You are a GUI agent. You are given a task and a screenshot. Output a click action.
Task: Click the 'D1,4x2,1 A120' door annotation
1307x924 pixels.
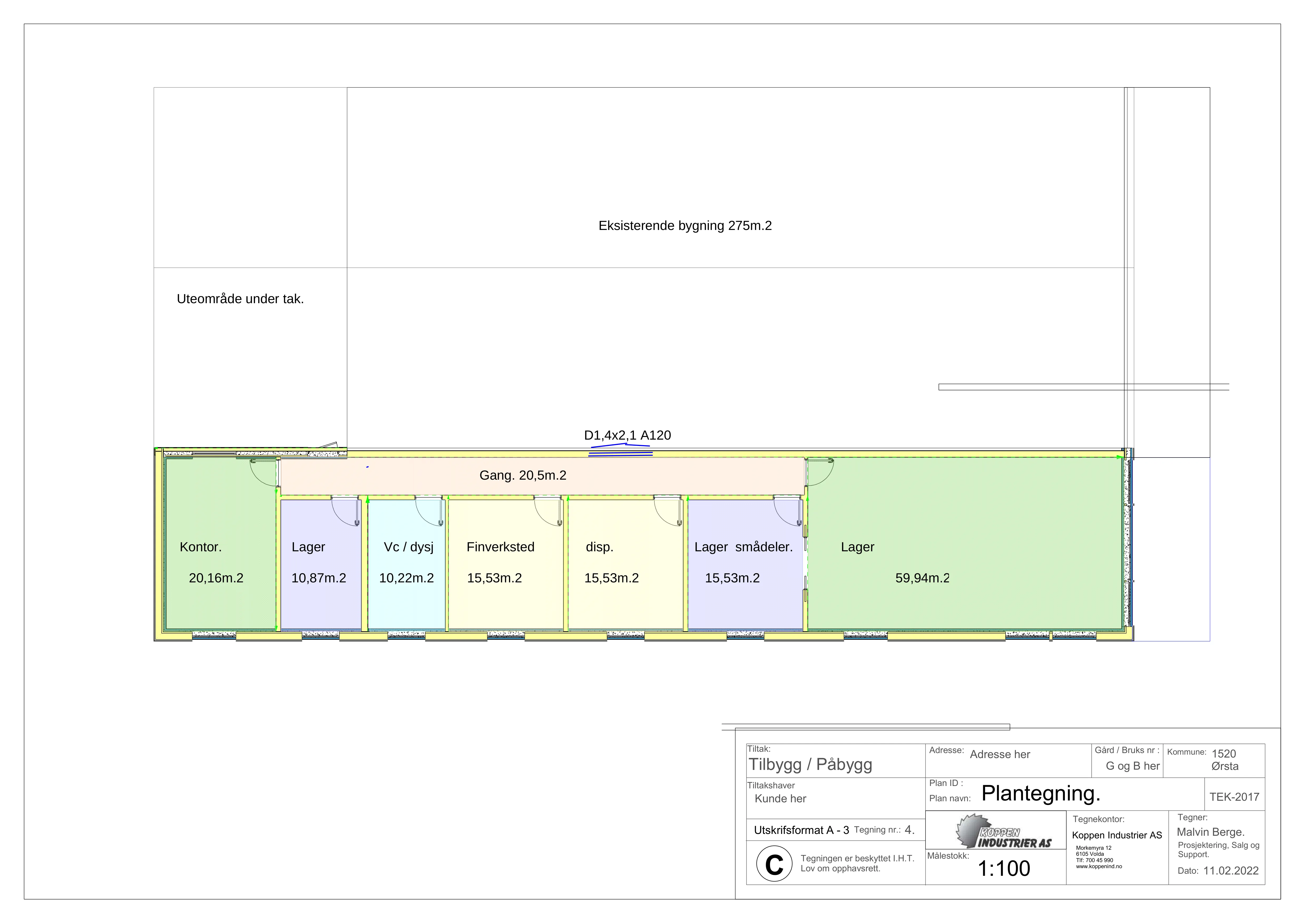(x=627, y=435)
